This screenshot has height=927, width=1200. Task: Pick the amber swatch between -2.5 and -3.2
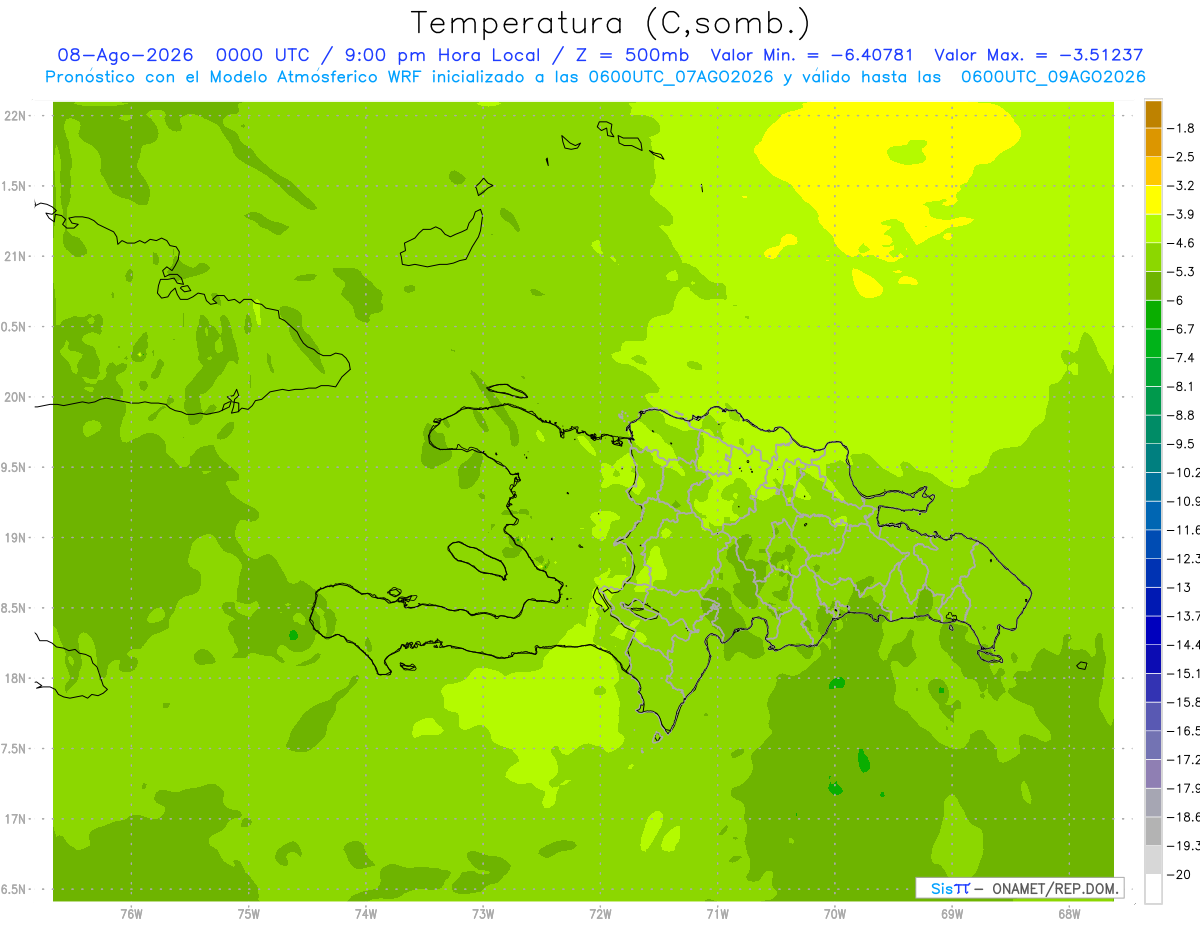1154,171
